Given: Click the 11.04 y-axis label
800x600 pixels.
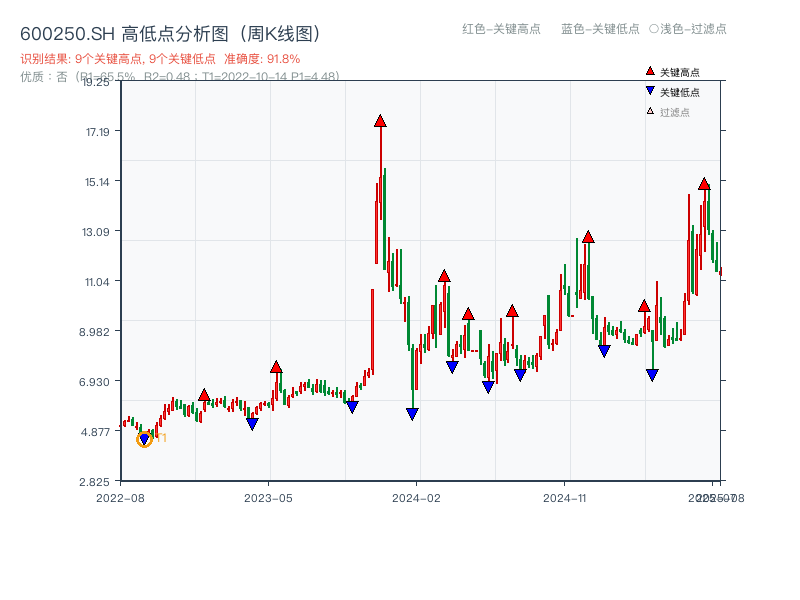Looking at the screenshot, I should [97, 282].
